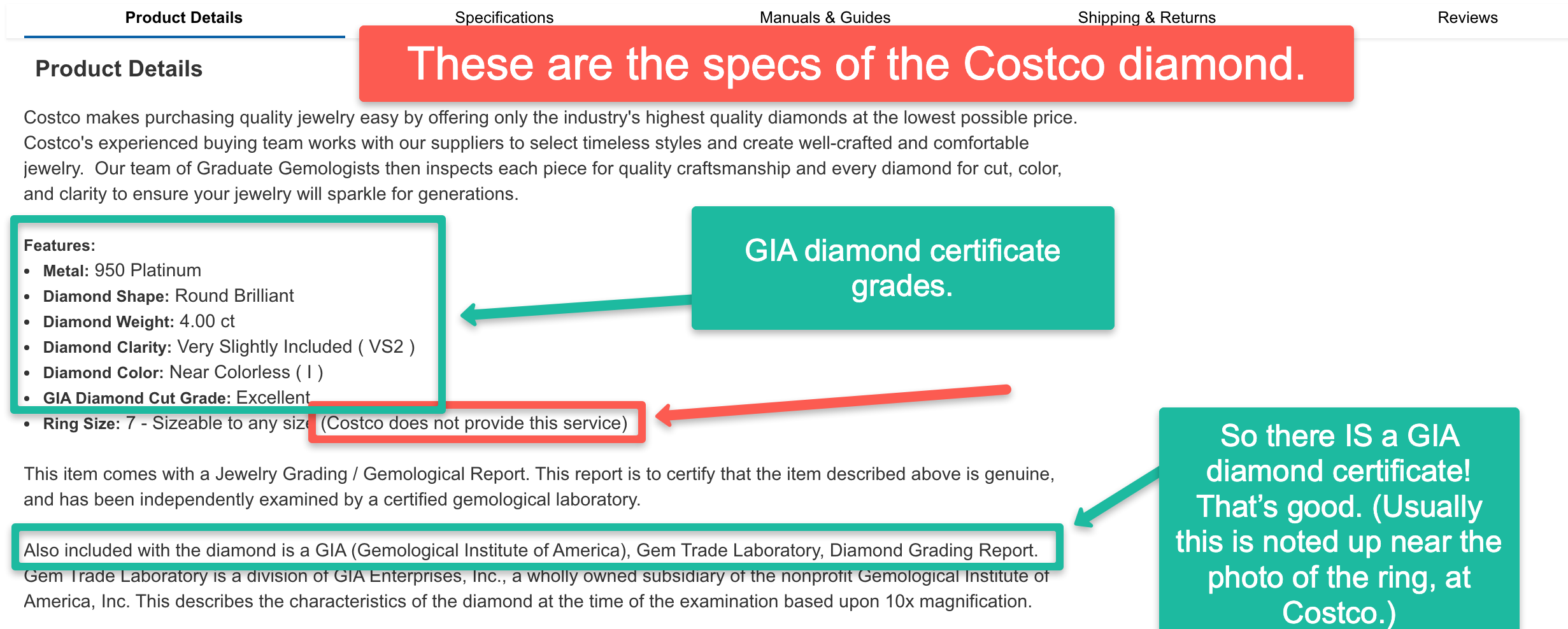The image size is (1568, 629).
Task: Click the highlighted GIA Diamond Grading Report sentence
Action: tap(531, 550)
